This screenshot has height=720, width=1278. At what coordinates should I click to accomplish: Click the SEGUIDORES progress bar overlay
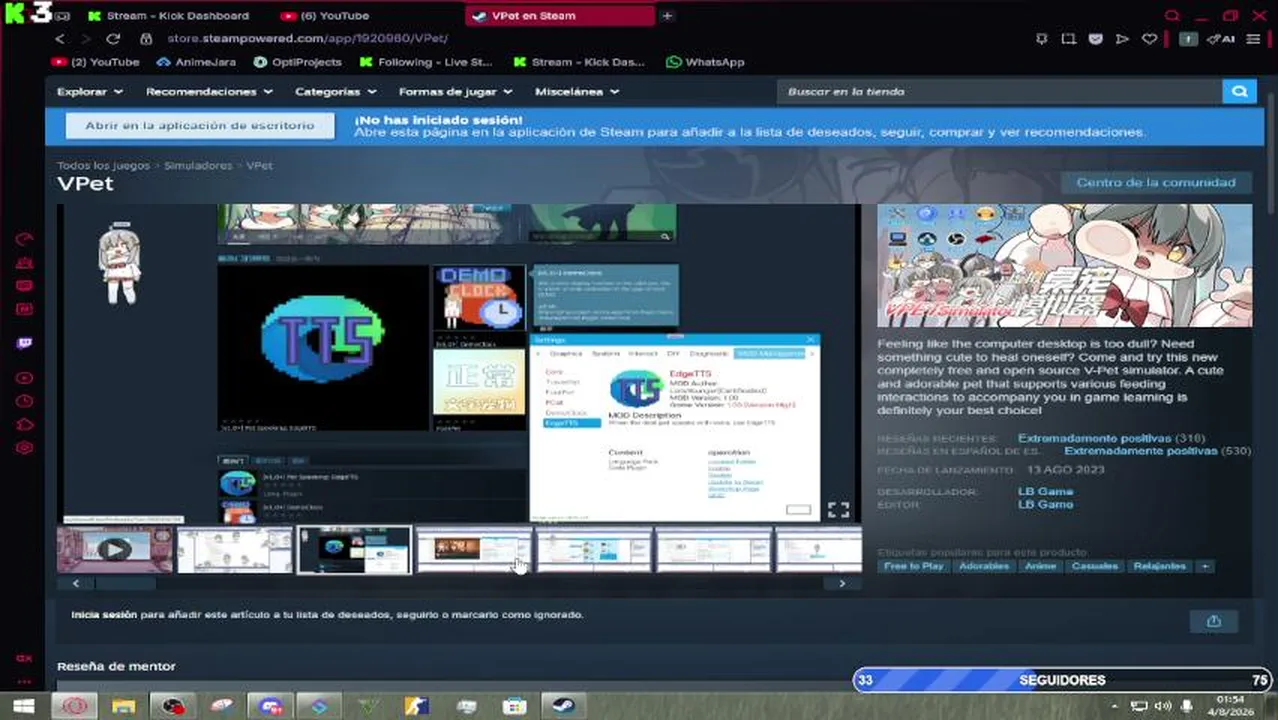click(x=1062, y=680)
